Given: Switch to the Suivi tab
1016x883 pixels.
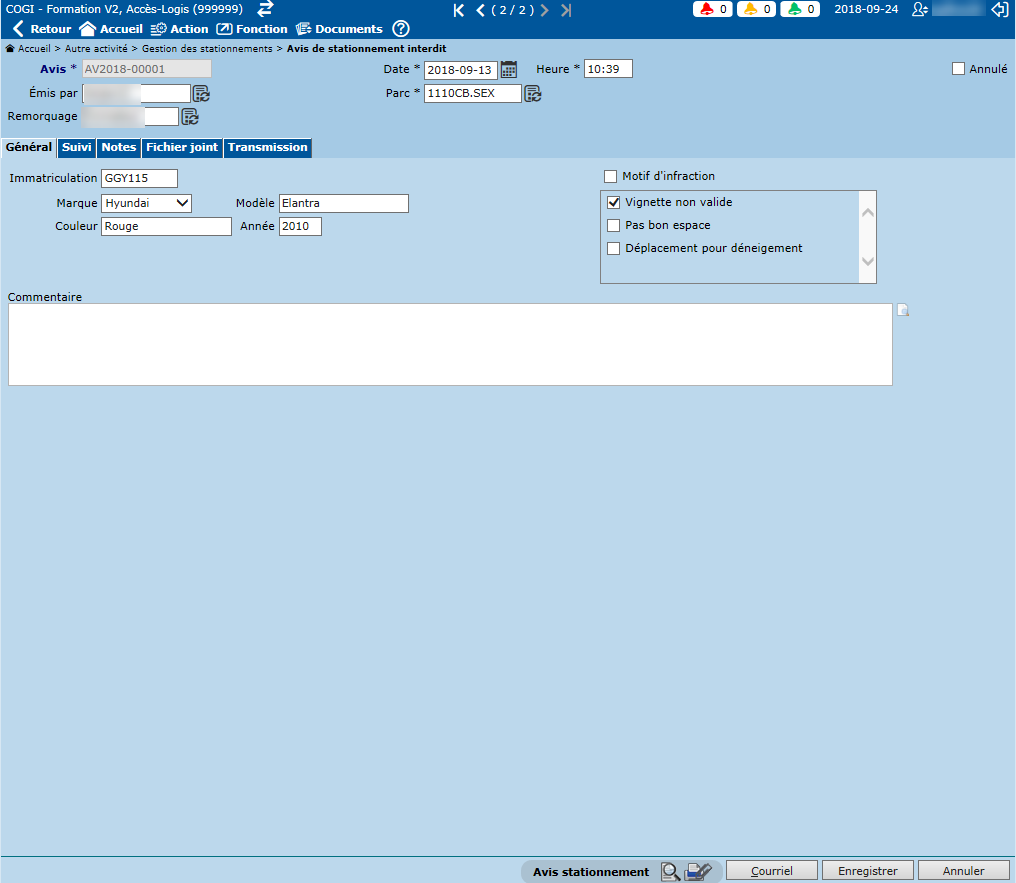Looking at the screenshot, I should (77, 148).
